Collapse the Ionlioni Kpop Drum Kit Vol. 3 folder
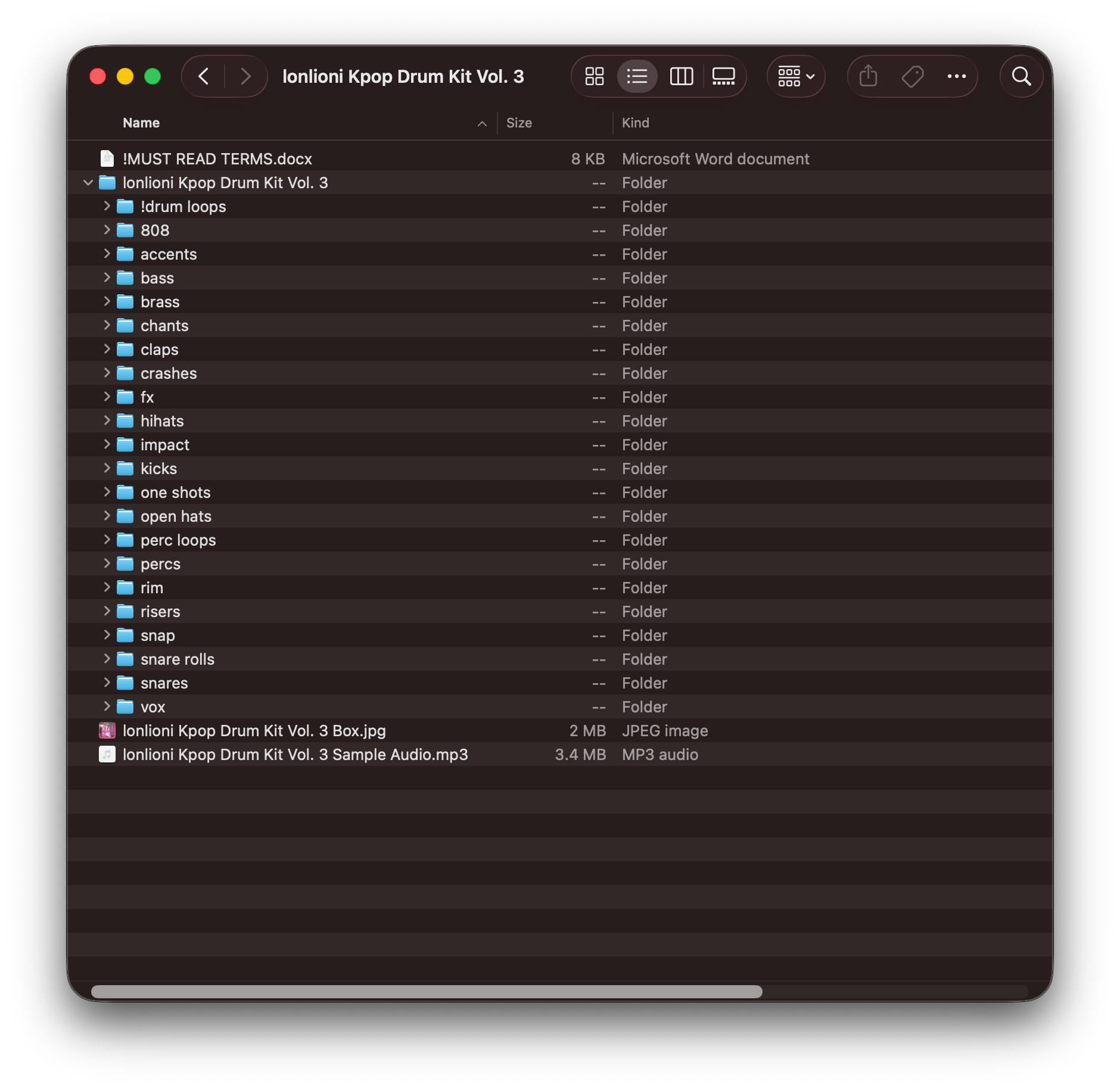Screen dimensions: 1120x1090 pos(88,183)
